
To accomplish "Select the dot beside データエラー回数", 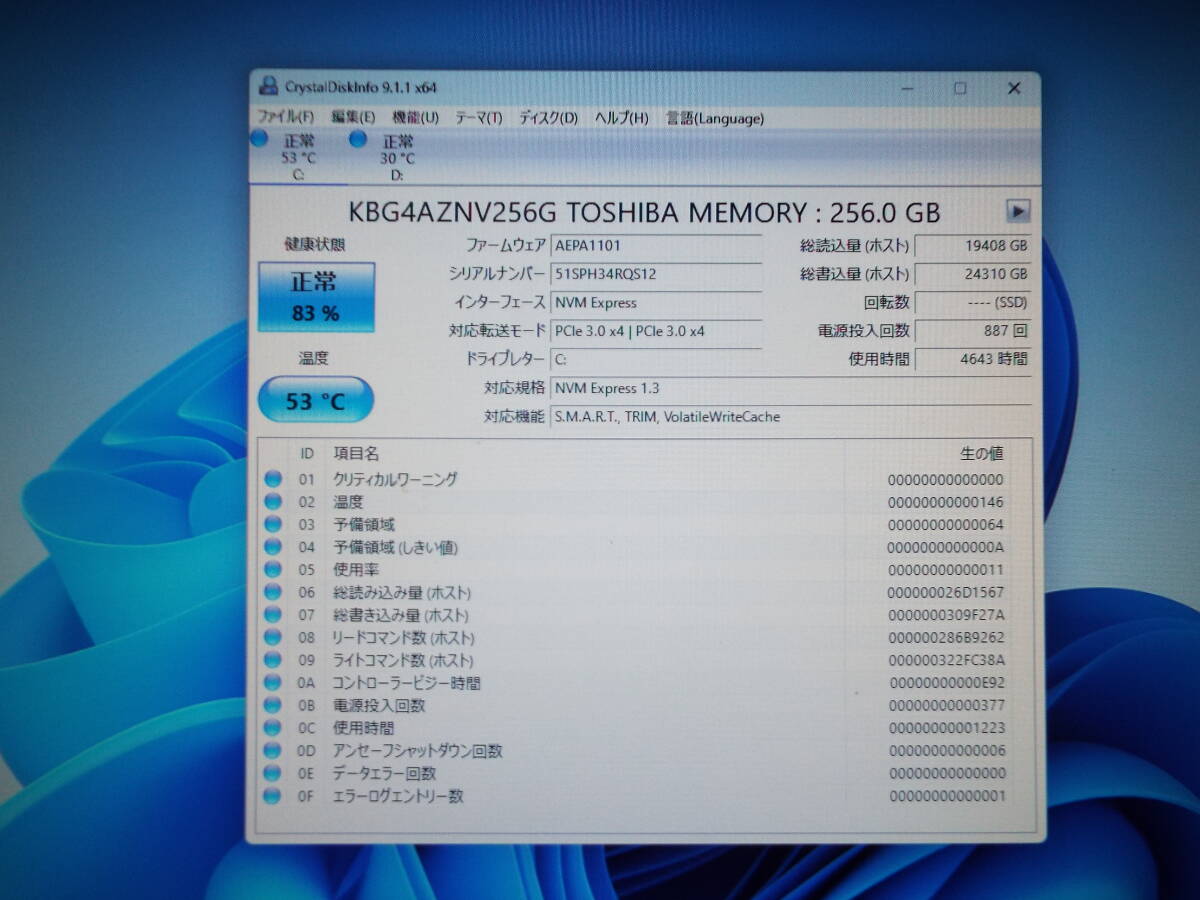I will coord(273,773).
